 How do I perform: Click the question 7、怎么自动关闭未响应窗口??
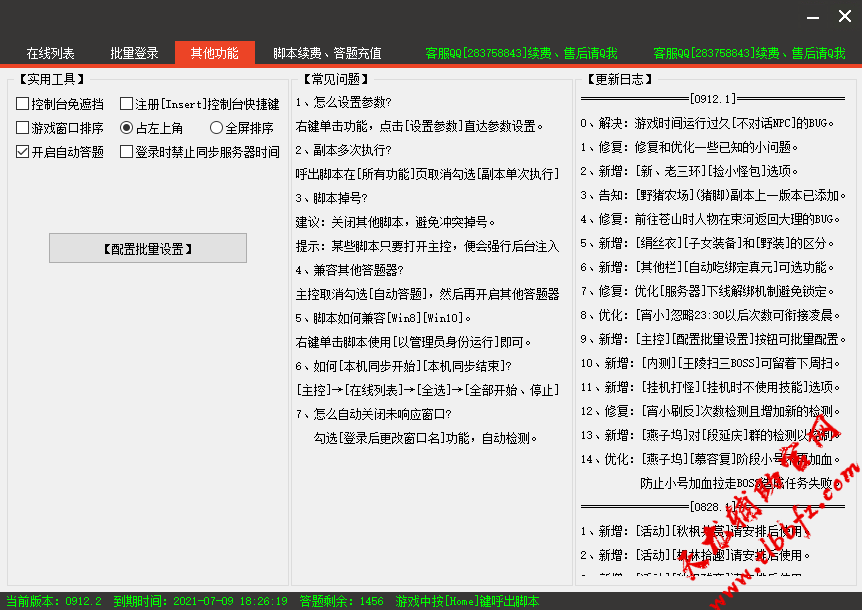[x=374, y=414]
